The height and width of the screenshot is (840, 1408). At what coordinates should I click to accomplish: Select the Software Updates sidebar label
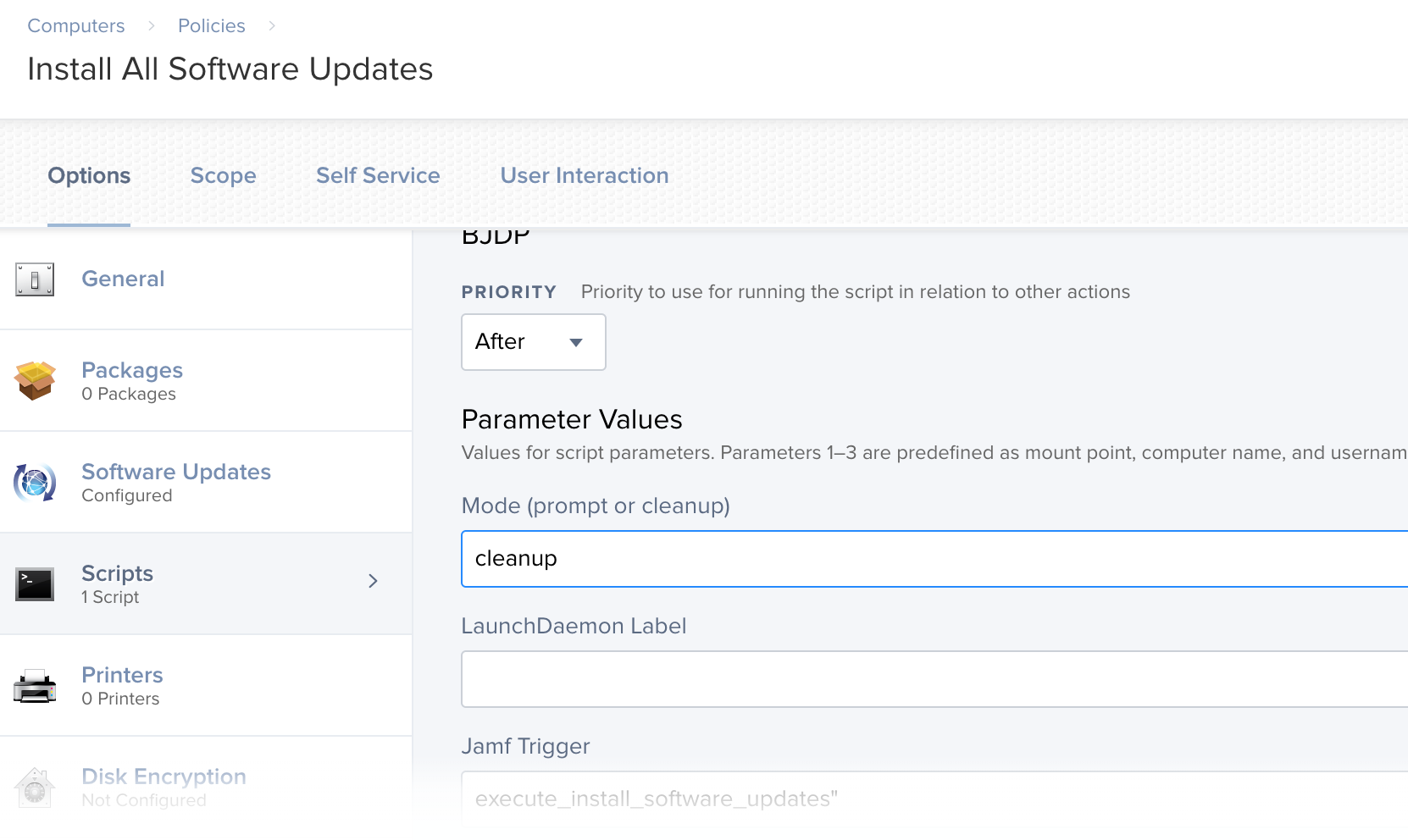coord(176,472)
